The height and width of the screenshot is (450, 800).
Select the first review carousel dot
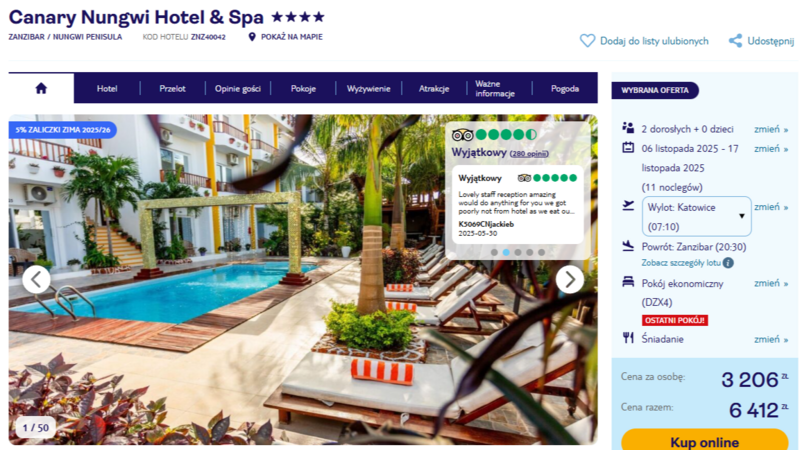[x=494, y=252]
